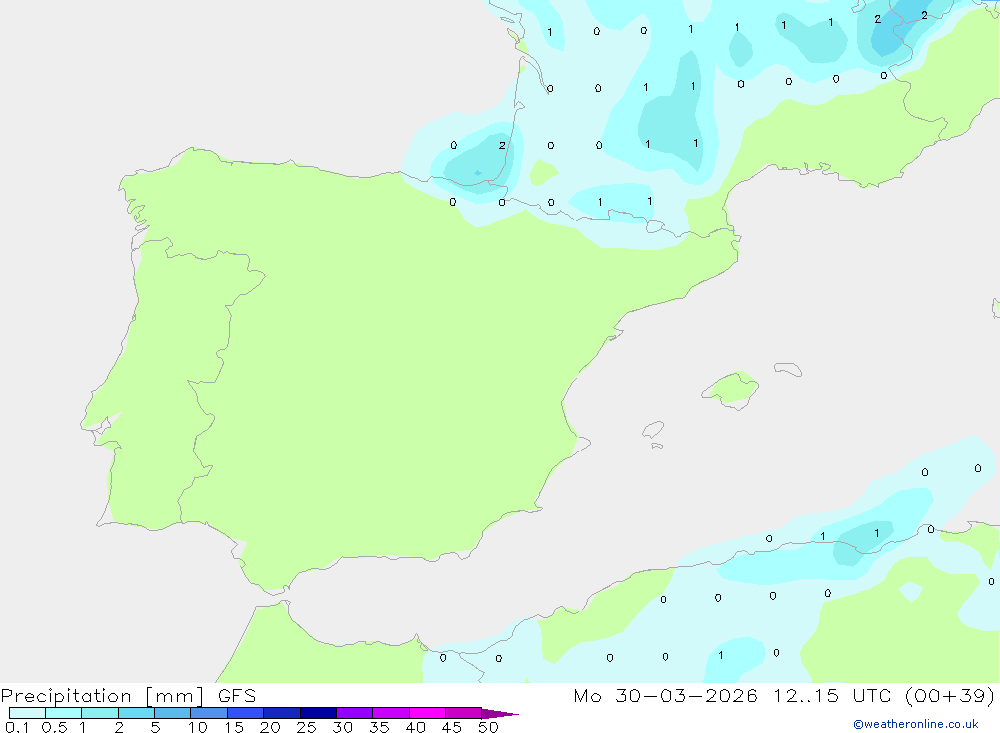The height and width of the screenshot is (733, 1000).
Task: Click the 35–40 mm legend color box
Action: [390, 713]
